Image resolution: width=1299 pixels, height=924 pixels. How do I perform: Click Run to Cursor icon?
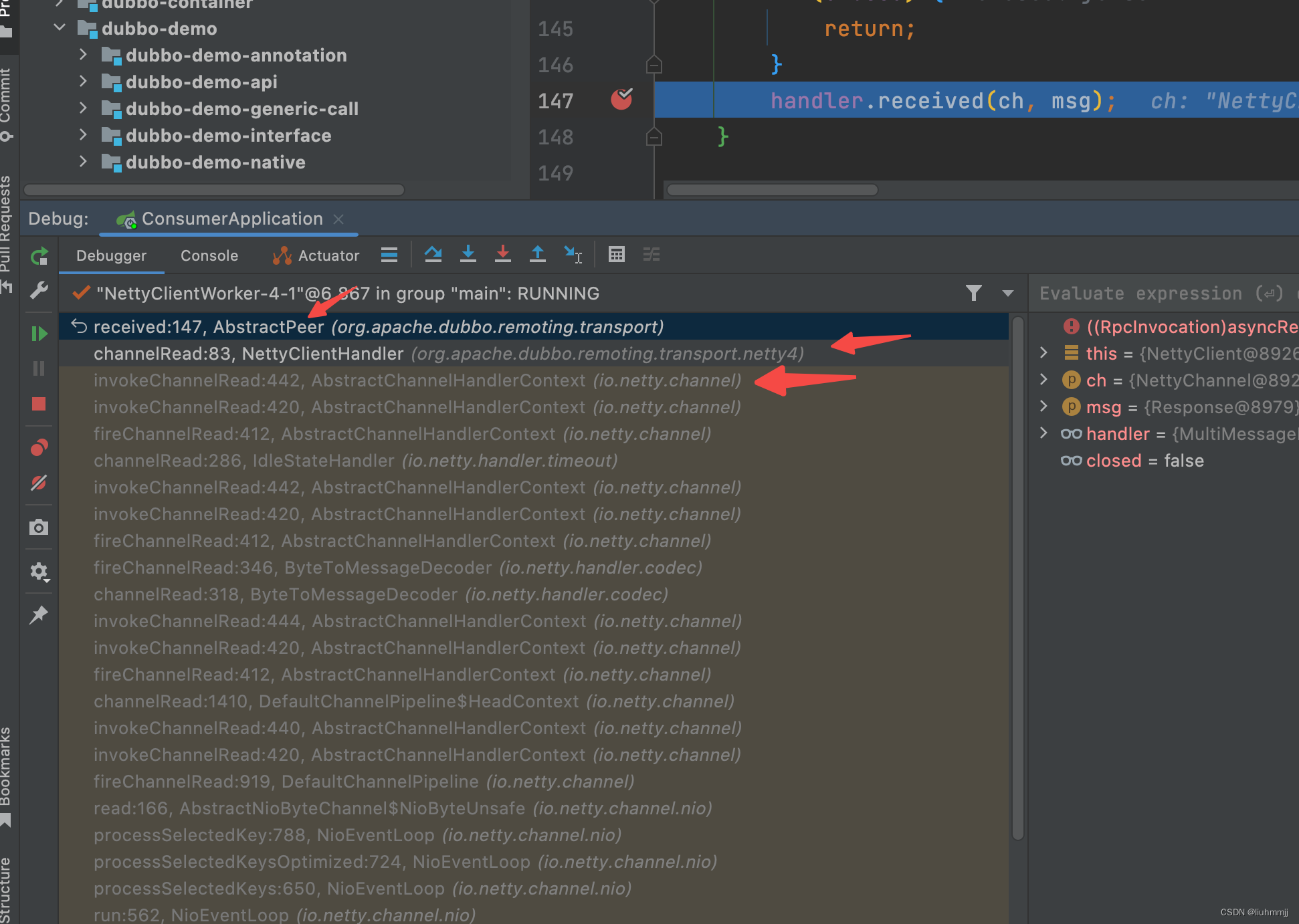(573, 255)
